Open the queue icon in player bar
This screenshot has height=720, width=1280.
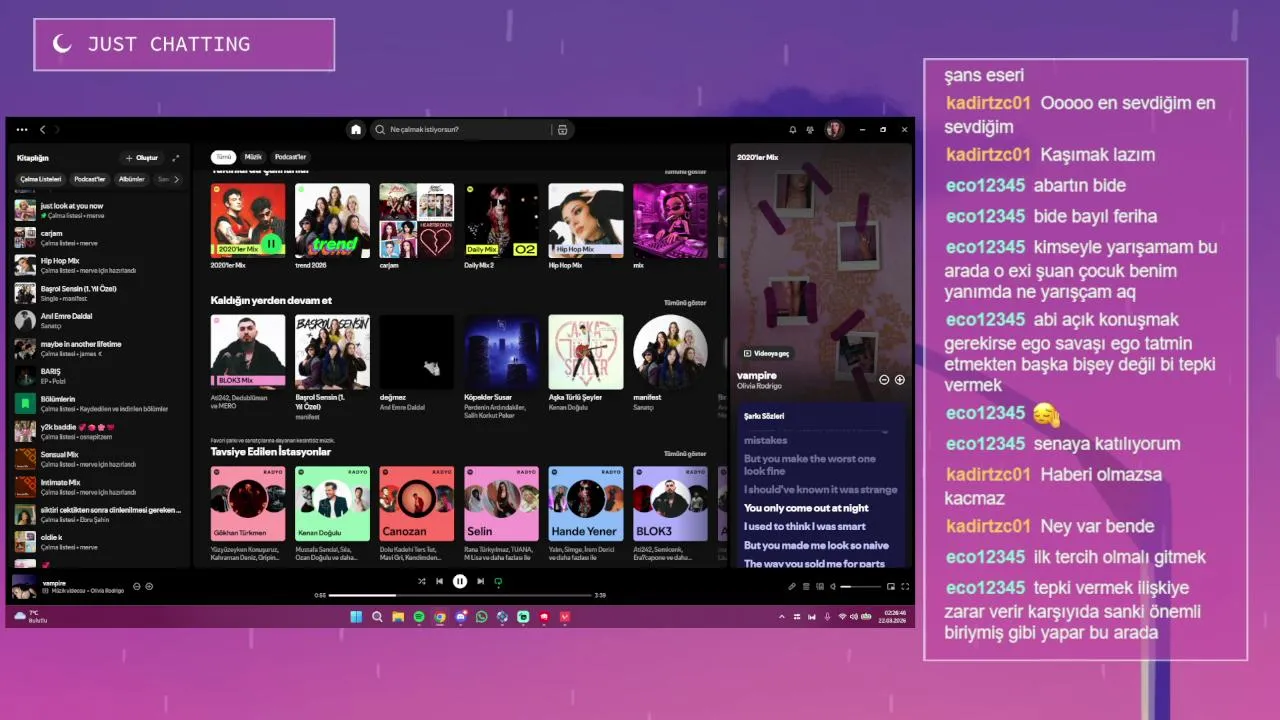806,586
